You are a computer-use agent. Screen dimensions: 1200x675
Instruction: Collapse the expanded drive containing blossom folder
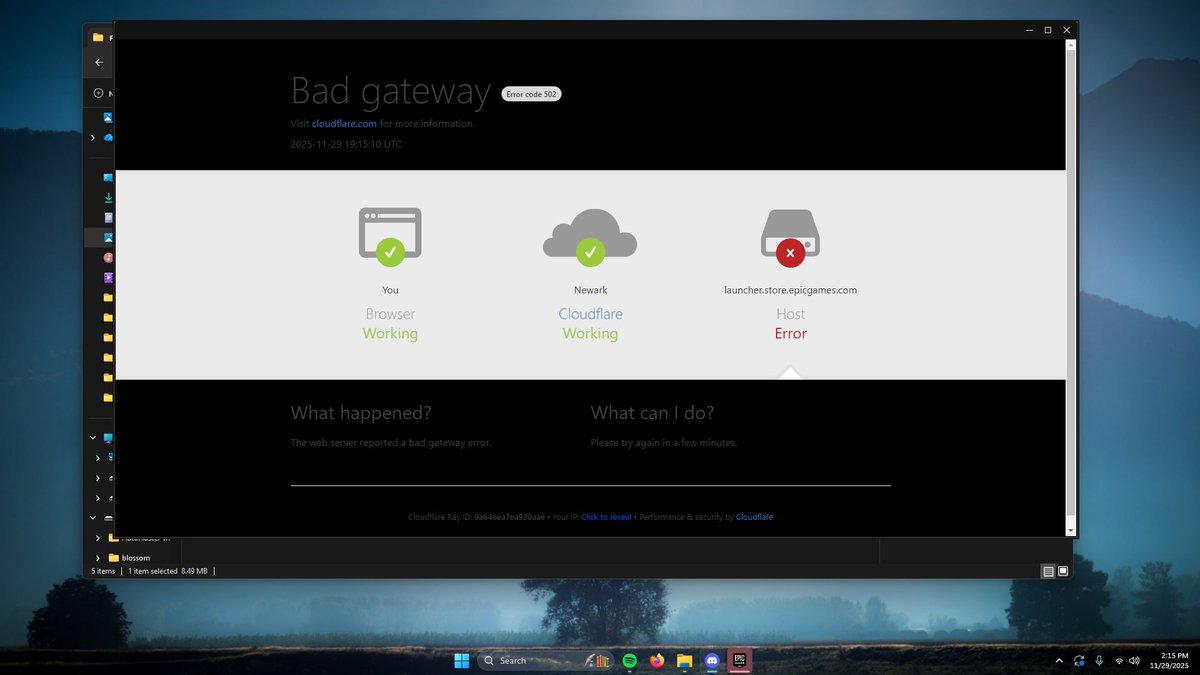pyautogui.click(x=93, y=518)
